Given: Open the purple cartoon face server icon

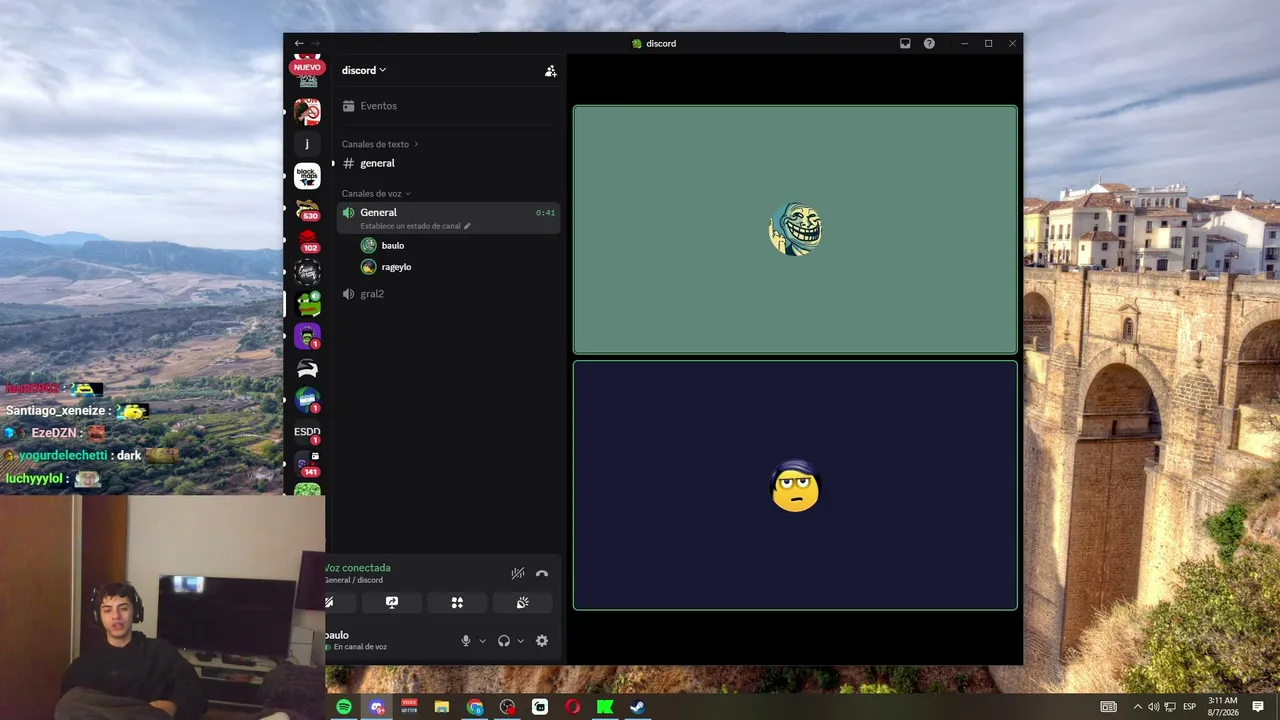Looking at the screenshot, I should tap(307, 336).
